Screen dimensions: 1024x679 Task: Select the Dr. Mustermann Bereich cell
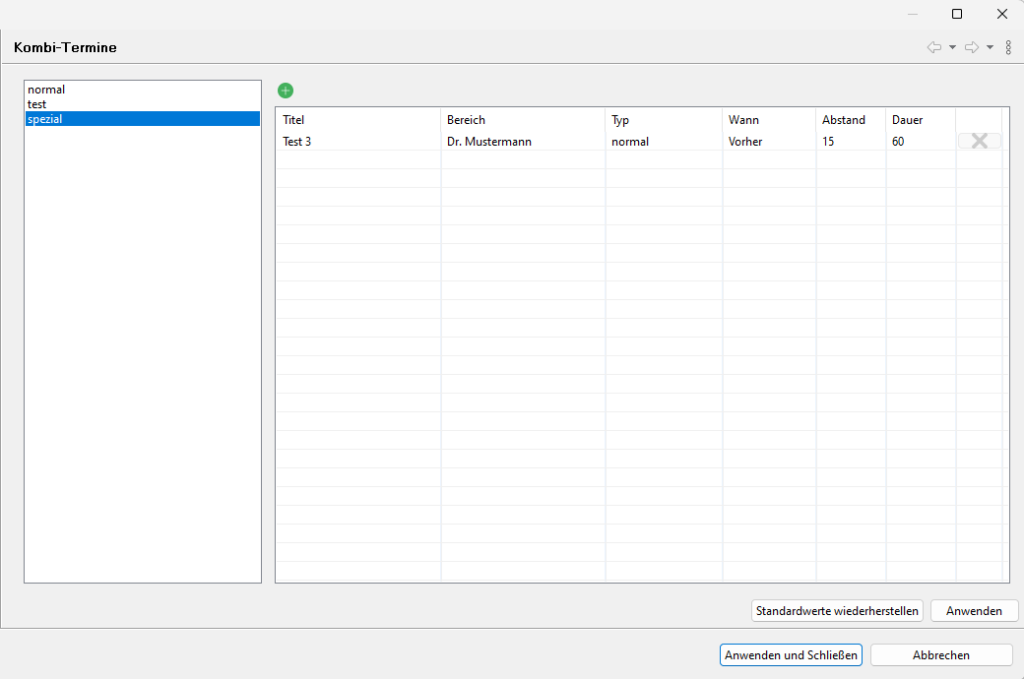(489, 142)
